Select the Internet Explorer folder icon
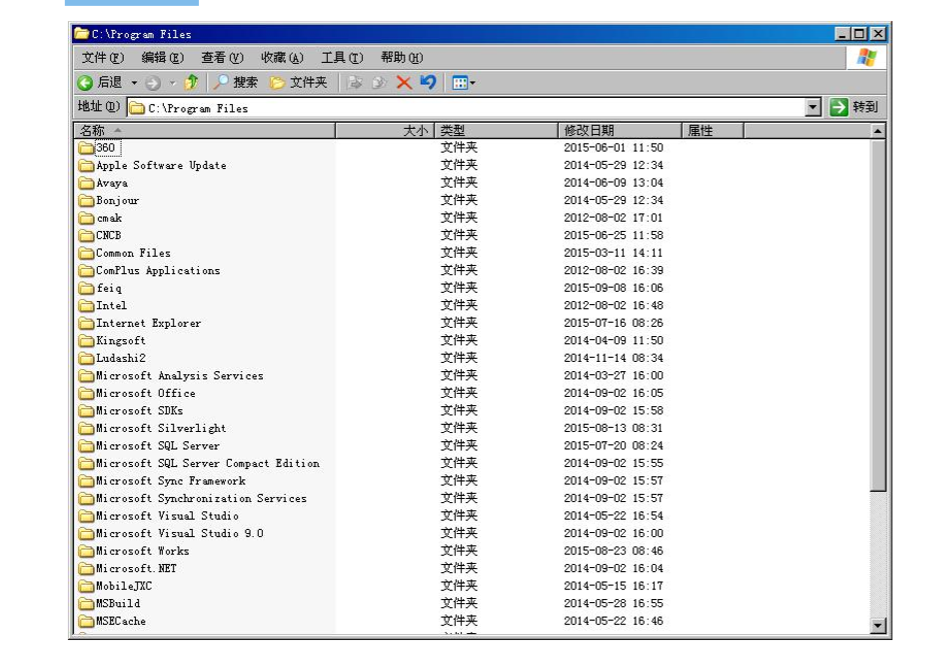 (x=86, y=323)
